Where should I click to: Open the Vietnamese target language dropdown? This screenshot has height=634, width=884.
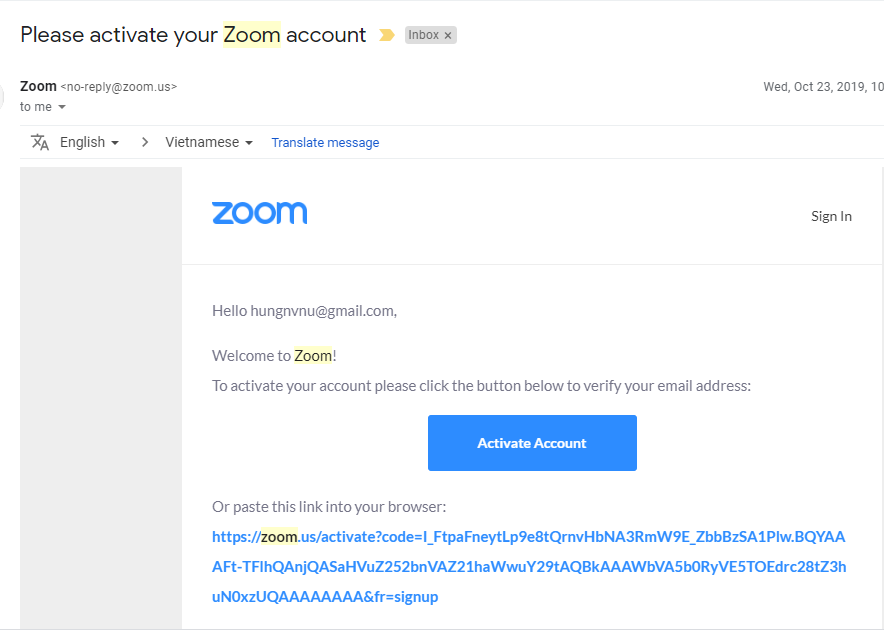point(208,142)
